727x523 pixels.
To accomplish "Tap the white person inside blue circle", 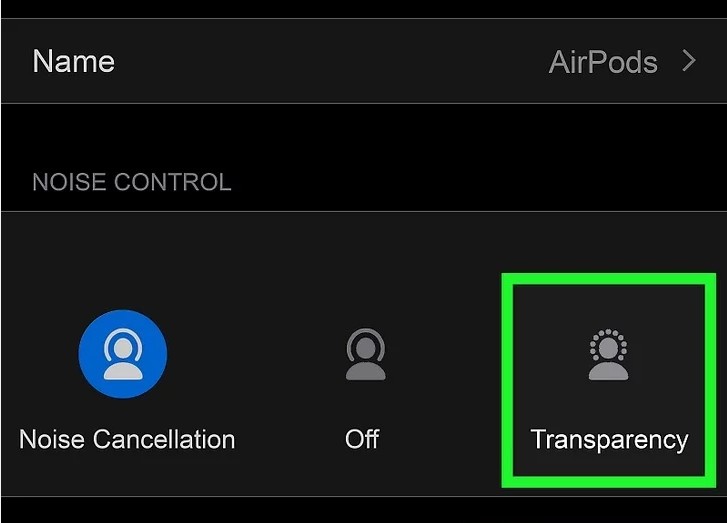I will point(123,354).
